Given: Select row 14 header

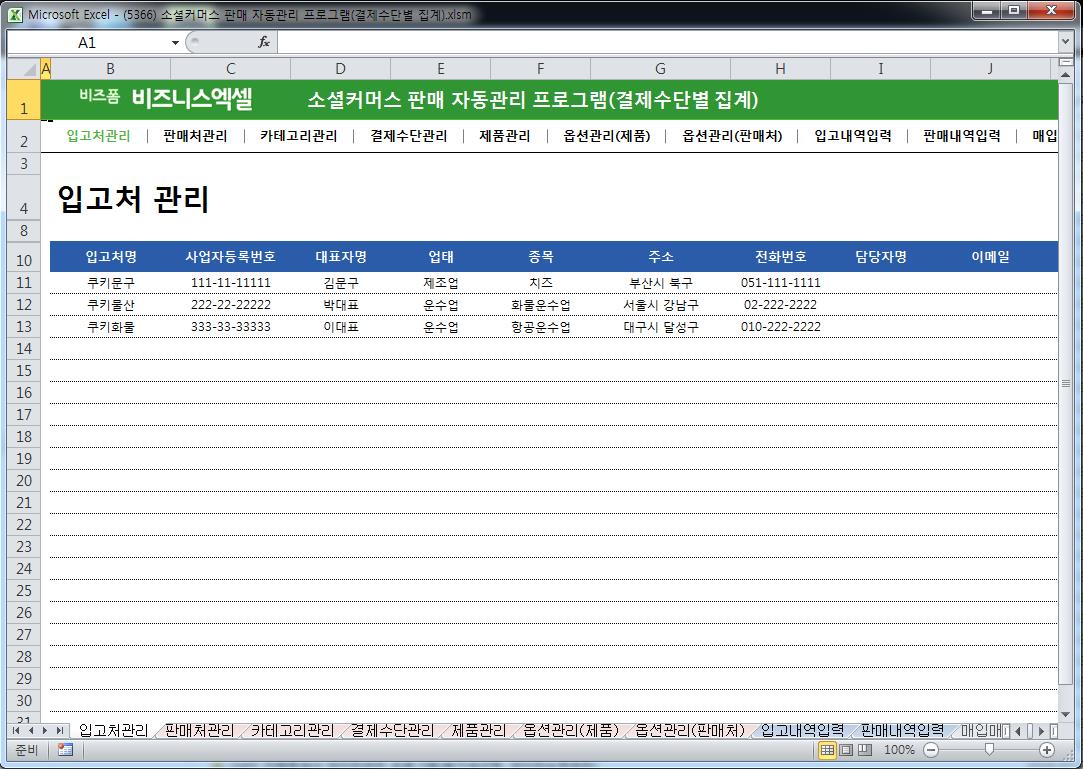Looking at the screenshot, I should (x=23, y=348).
